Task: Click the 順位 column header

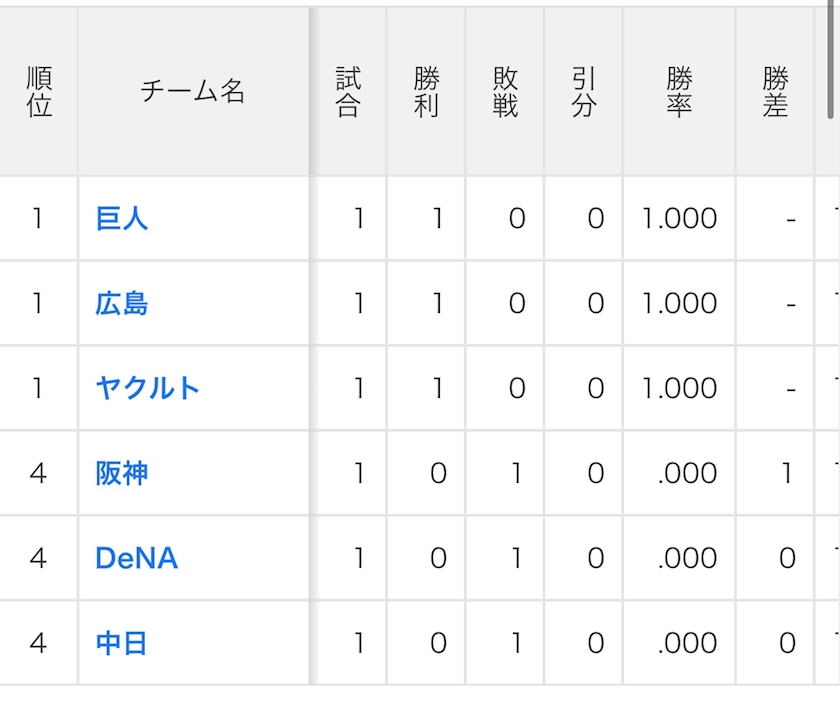Action: pos(39,92)
